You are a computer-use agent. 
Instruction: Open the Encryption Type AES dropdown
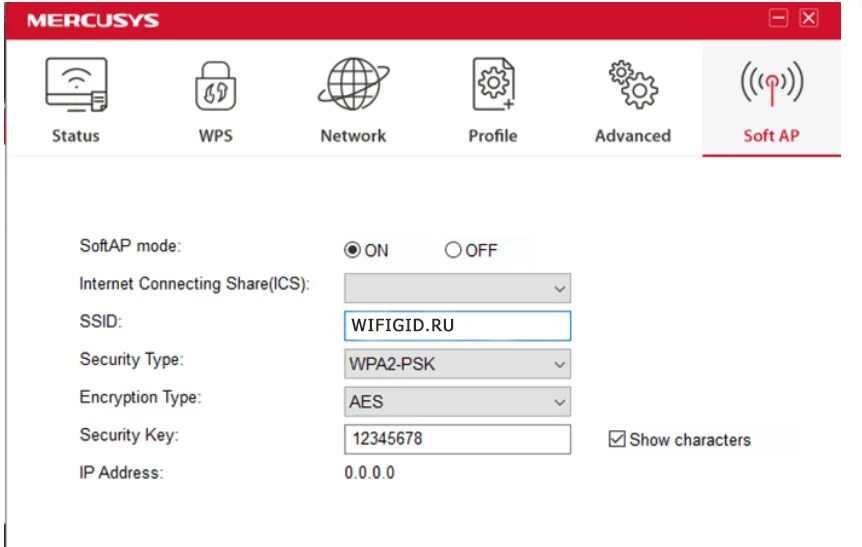click(457, 402)
